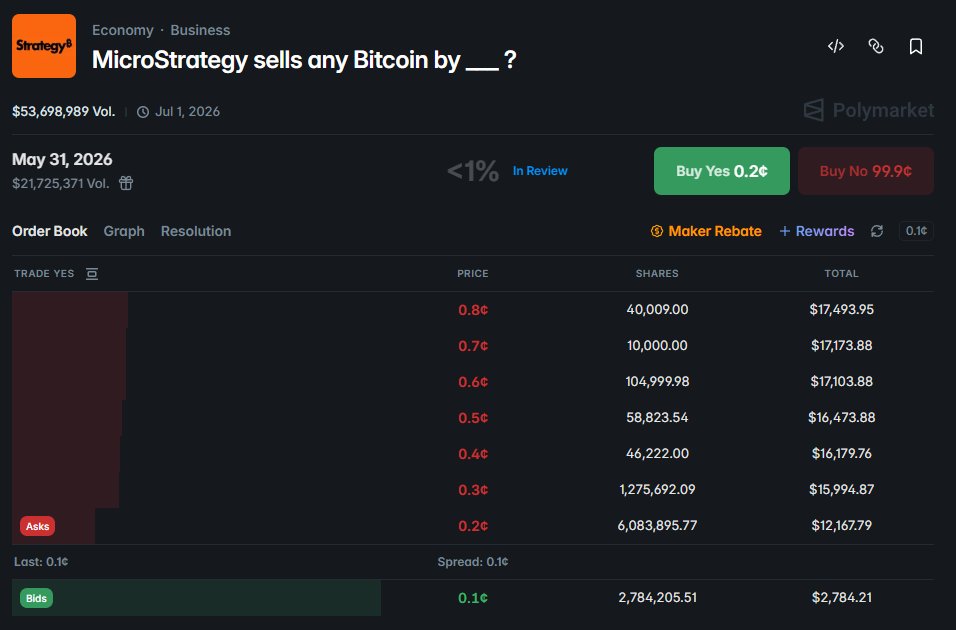Screen dimensions: 956x630
Task: Click the green bid depth bar
Action: click(x=196, y=598)
